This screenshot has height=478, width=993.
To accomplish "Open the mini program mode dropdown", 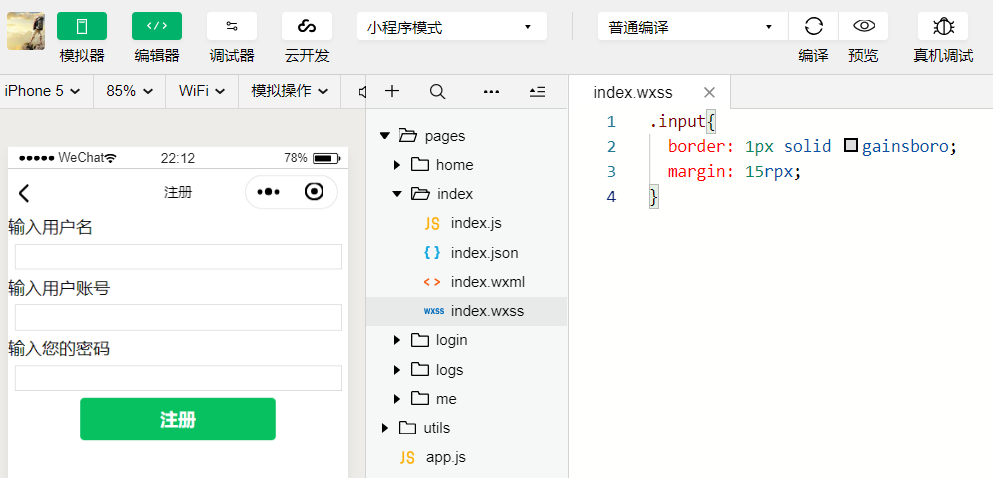I will 451,27.
